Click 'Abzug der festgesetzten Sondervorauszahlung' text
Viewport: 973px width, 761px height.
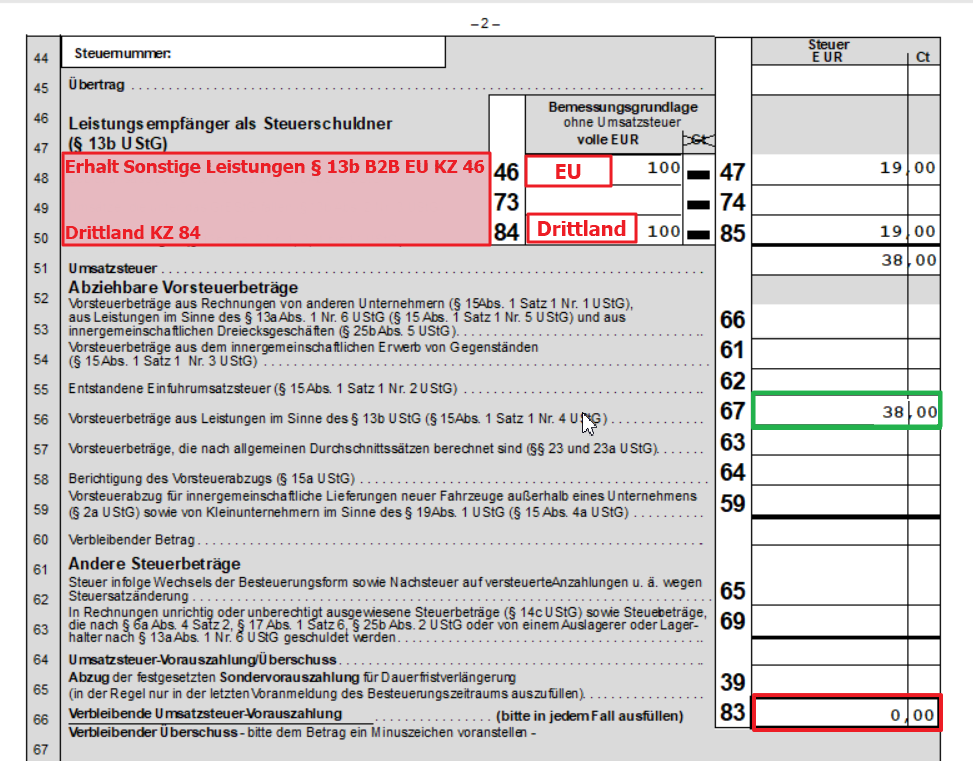(x=214, y=677)
